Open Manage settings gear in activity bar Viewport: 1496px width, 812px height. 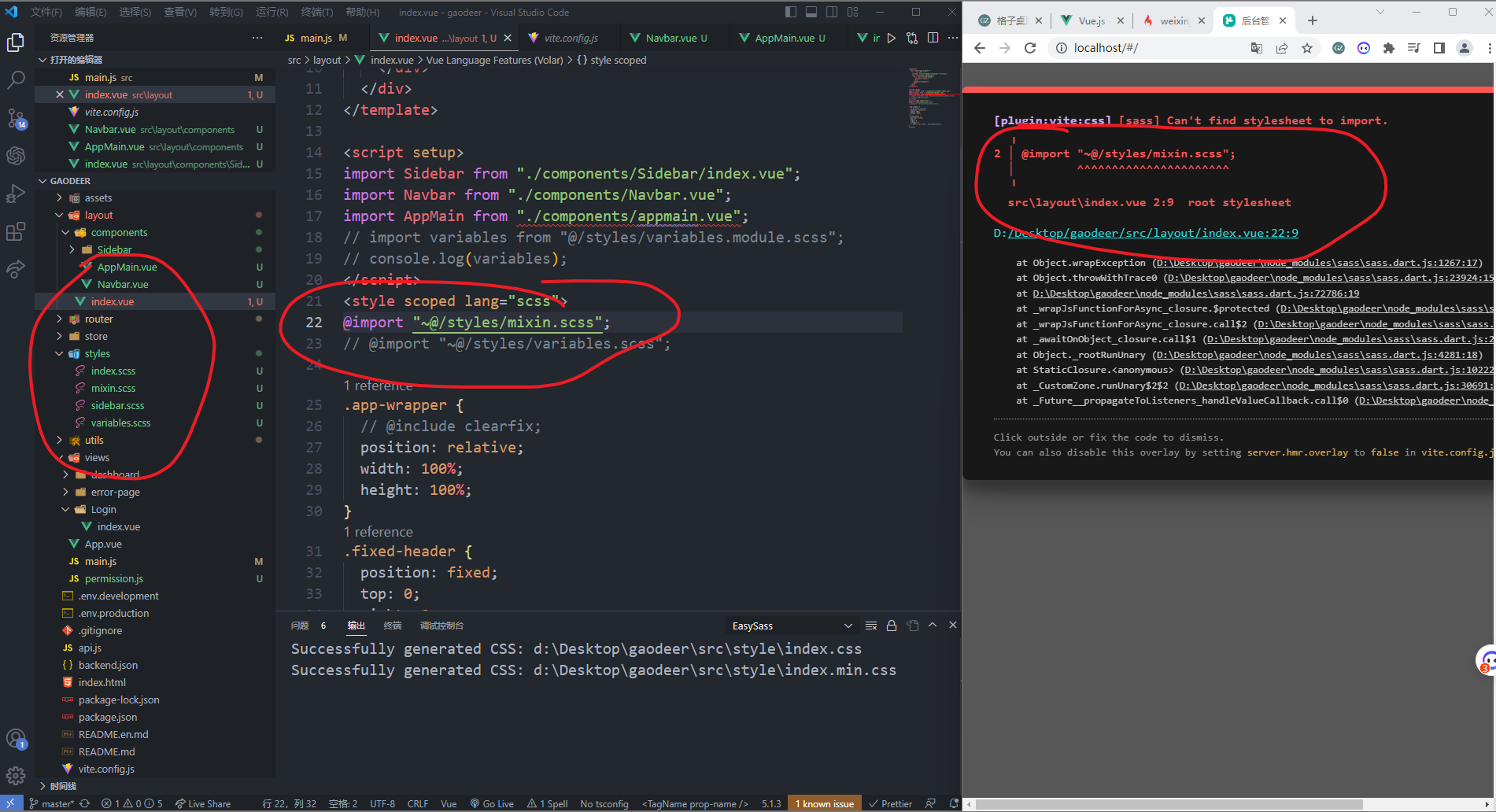pos(16,776)
